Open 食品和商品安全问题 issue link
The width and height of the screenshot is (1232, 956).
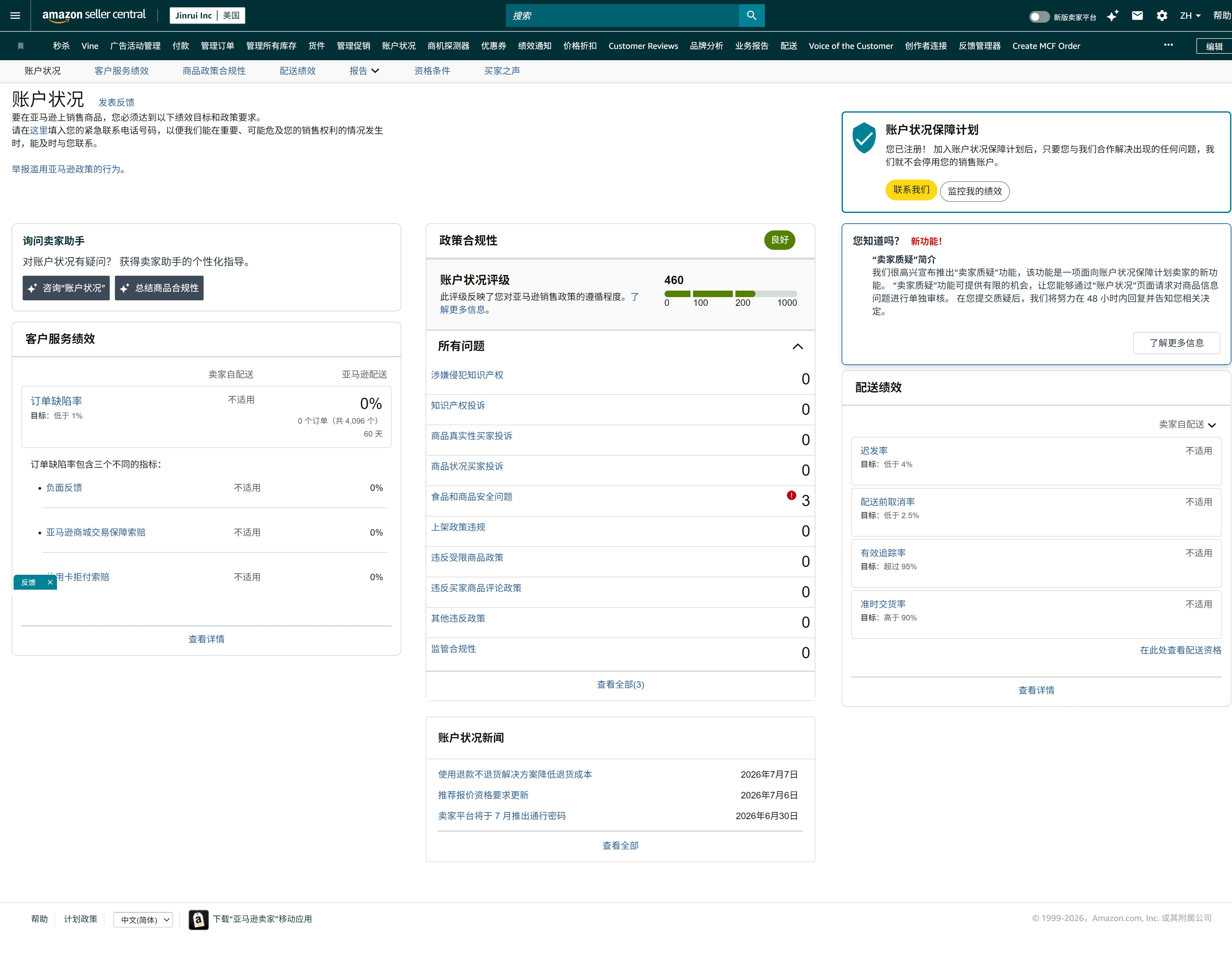[472, 497]
